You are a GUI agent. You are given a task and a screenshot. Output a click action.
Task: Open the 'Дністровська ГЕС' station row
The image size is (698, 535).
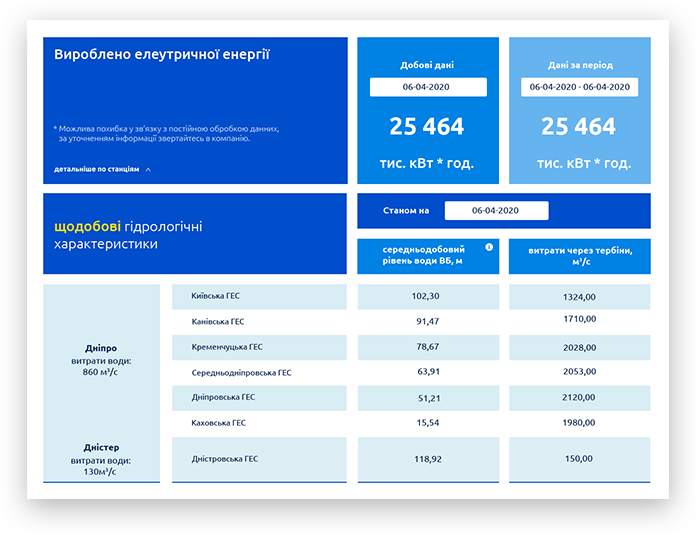[259, 459]
